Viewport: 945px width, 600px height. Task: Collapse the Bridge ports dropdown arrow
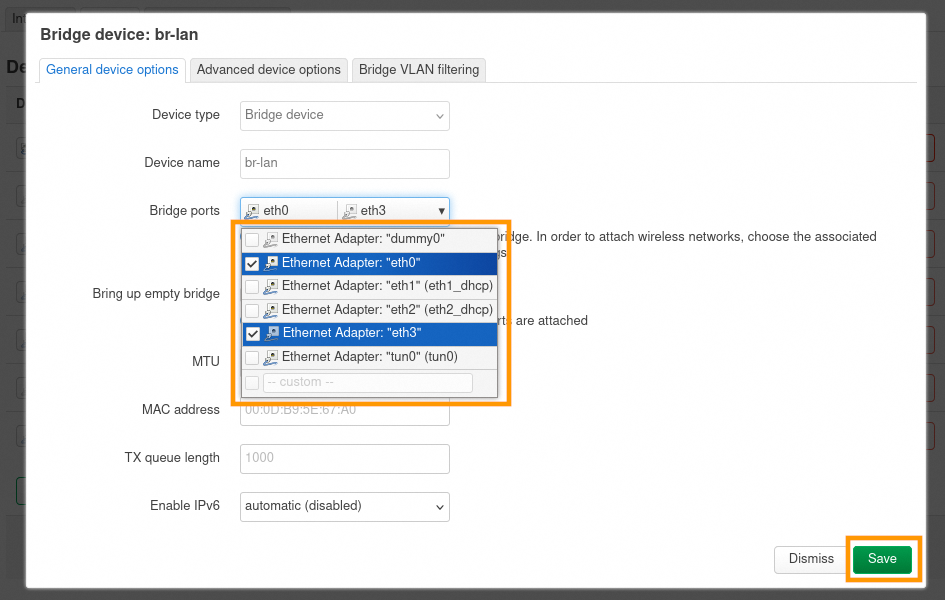click(441, 211)
